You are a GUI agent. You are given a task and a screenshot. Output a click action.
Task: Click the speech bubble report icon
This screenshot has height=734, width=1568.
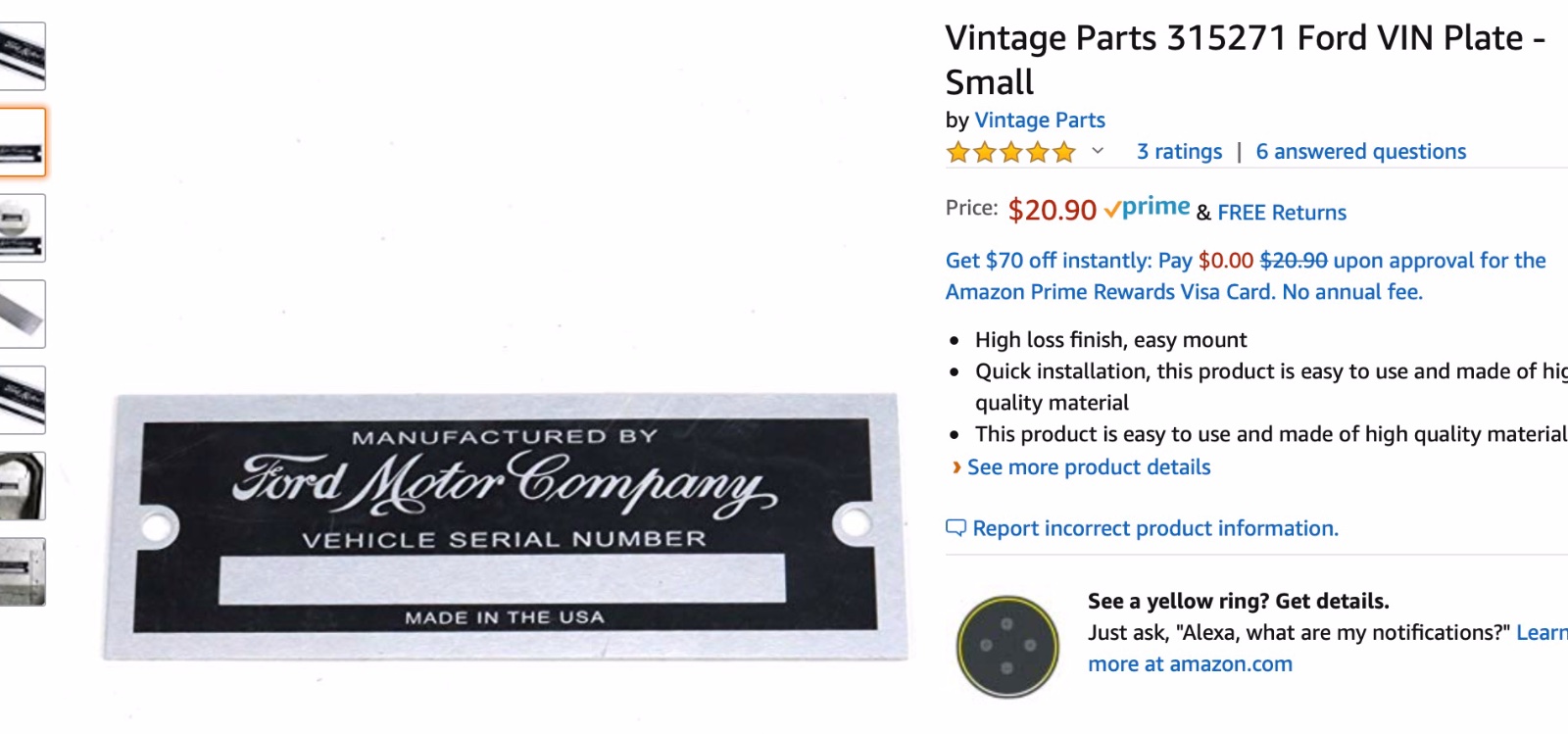click(955, 528)
